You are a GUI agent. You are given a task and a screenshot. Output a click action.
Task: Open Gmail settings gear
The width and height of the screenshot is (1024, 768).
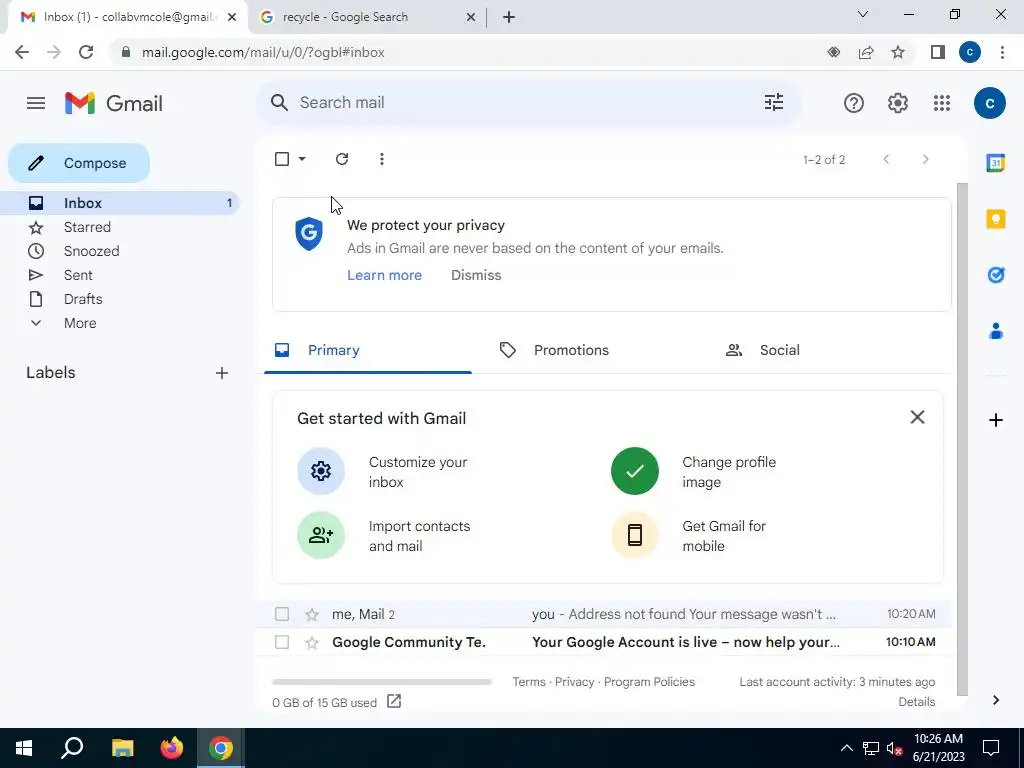click(898, 103)
